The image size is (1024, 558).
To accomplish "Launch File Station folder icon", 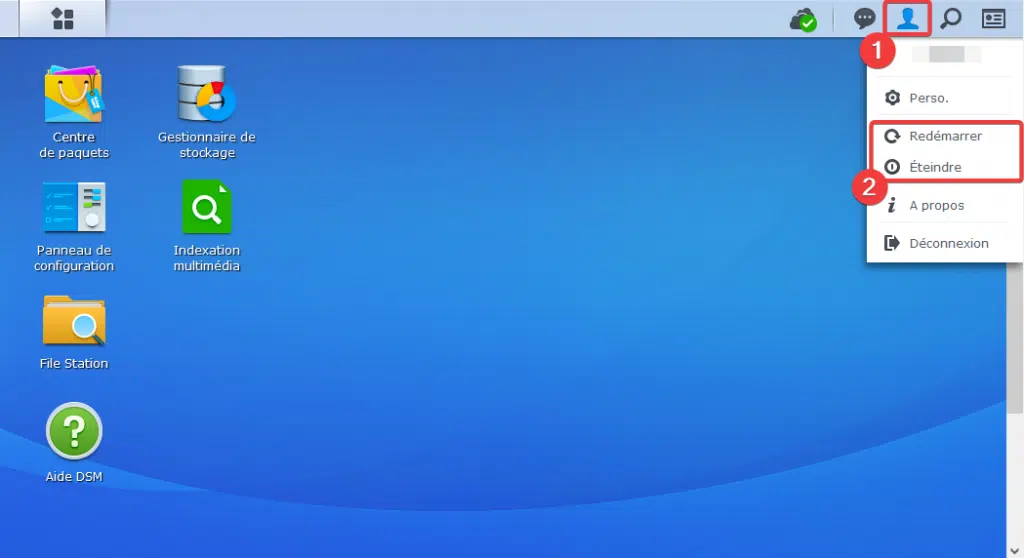I will coord(74,320).
